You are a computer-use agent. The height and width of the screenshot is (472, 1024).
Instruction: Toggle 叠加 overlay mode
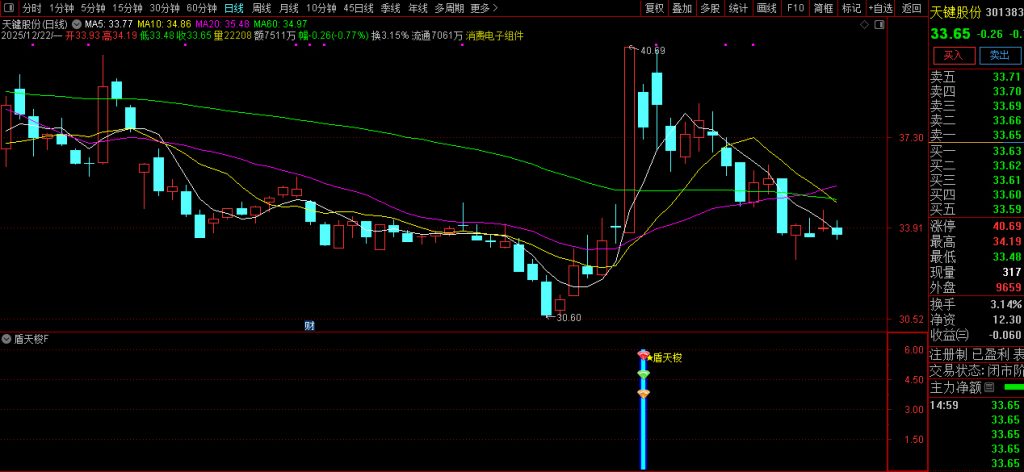coord(682,7)
